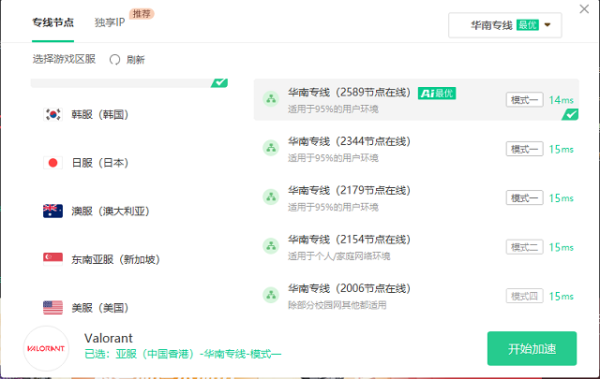600x379 pixels.
Task: Click the selected region row's checkmark
Action: [220, 82]
